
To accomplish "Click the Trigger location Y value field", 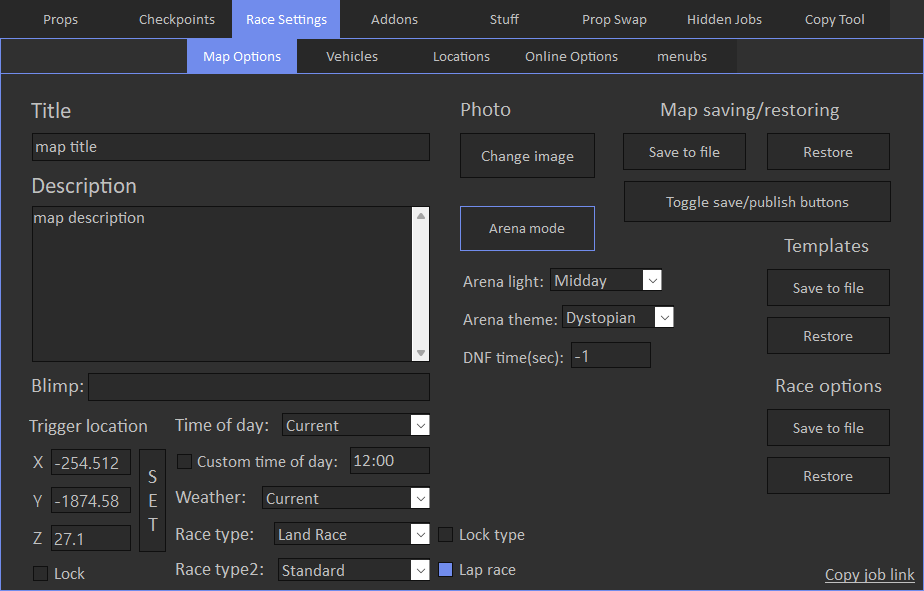I will click(91, 501).
